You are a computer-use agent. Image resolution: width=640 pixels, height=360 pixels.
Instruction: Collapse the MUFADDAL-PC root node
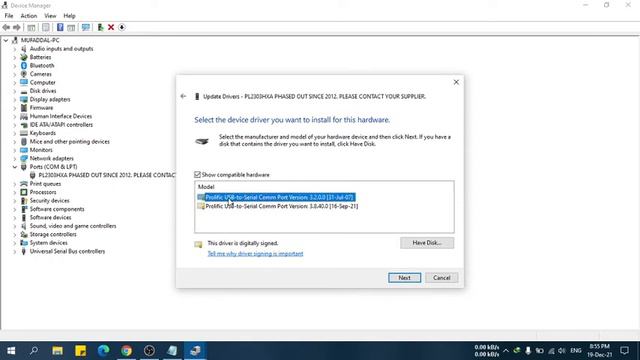point(6,40)
